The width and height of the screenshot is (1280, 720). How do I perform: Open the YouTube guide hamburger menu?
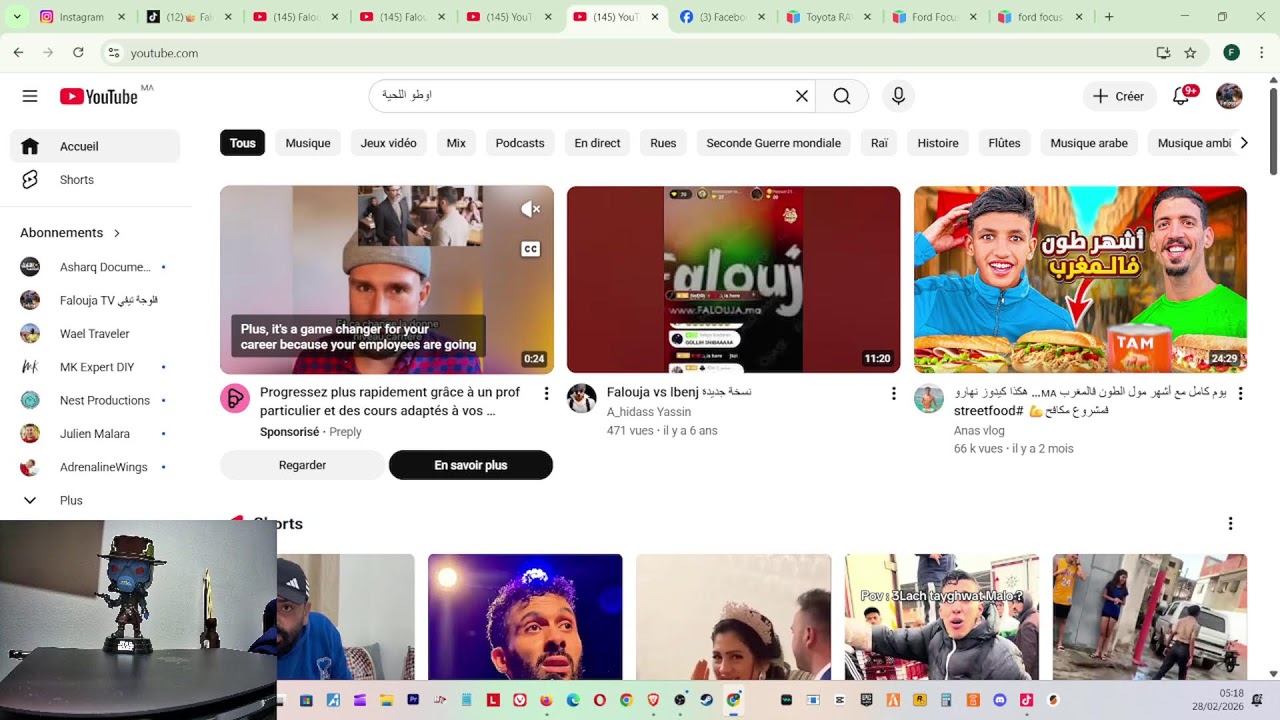30,96
